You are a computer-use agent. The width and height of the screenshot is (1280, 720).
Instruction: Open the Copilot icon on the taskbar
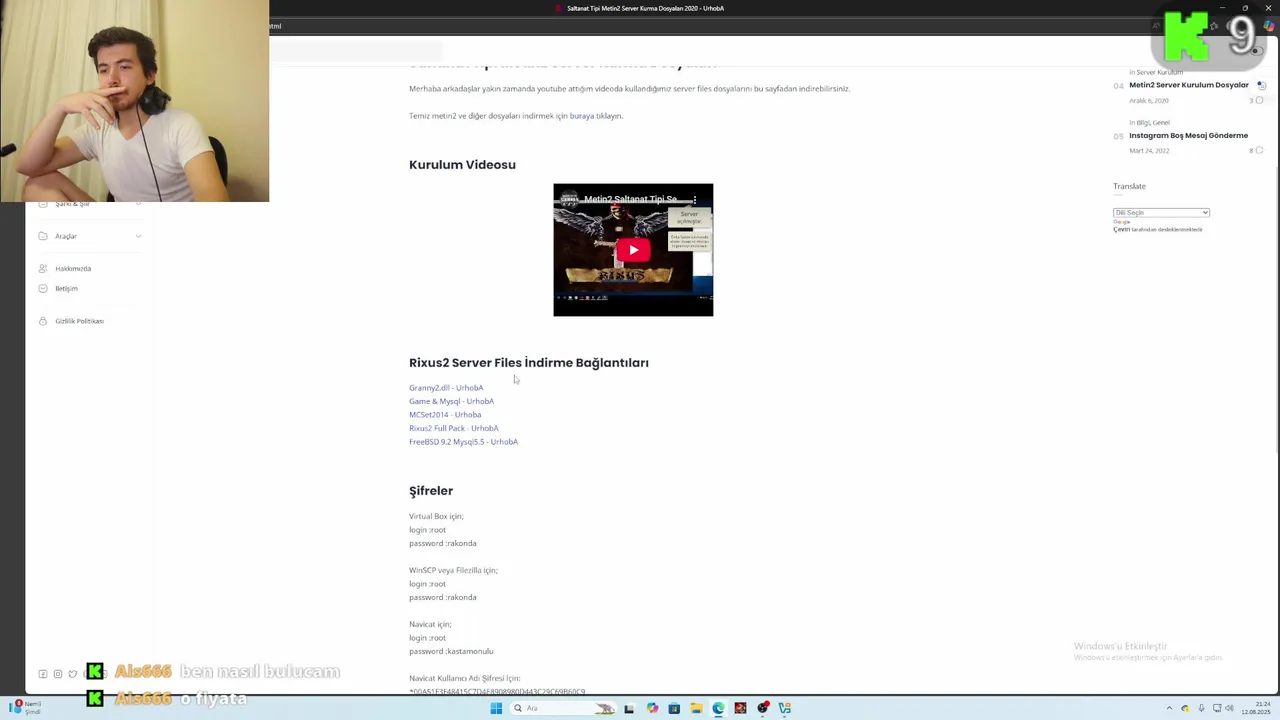tap(652, 708)
